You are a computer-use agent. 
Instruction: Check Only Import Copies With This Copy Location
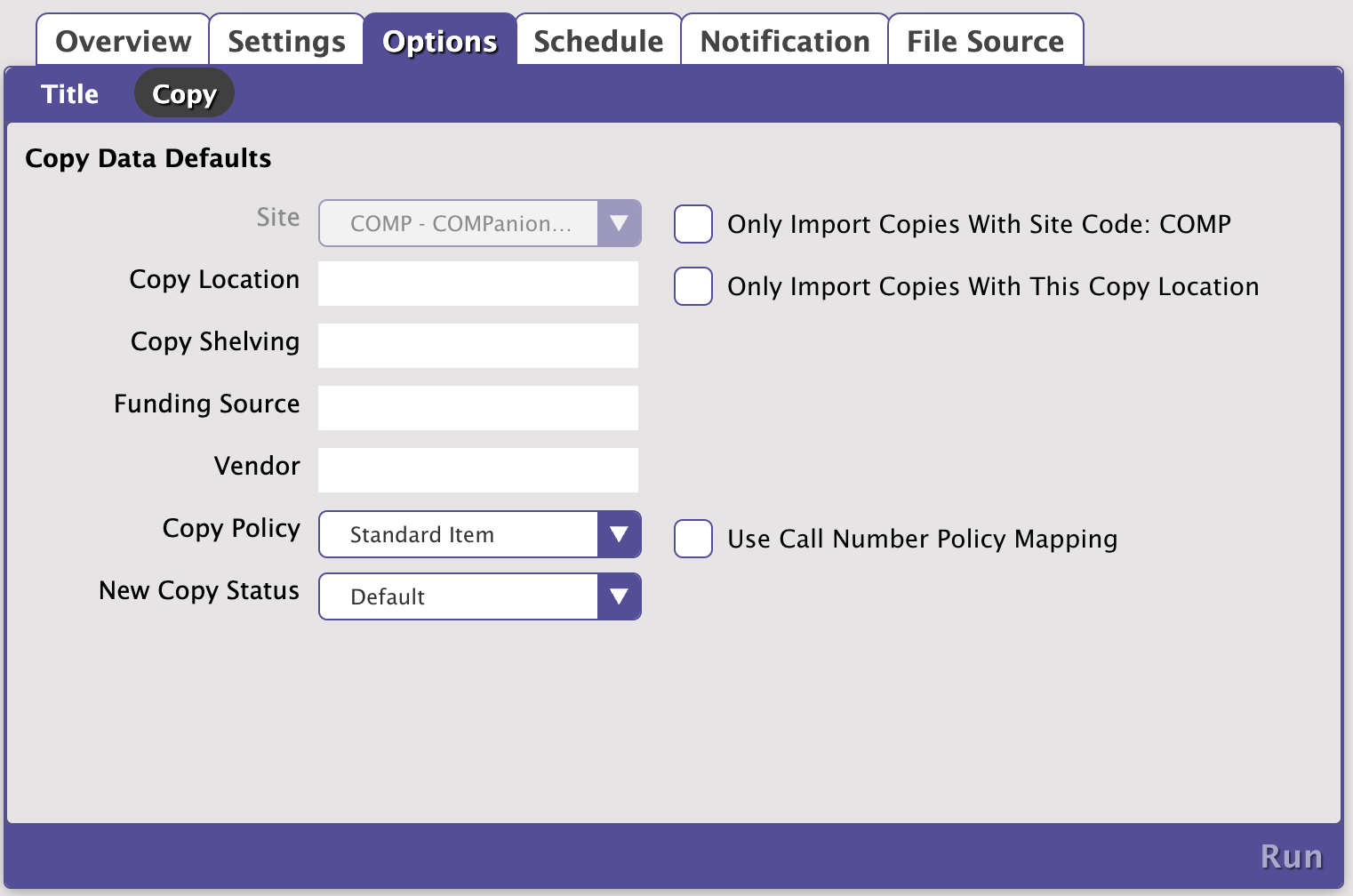click(693, 286)
